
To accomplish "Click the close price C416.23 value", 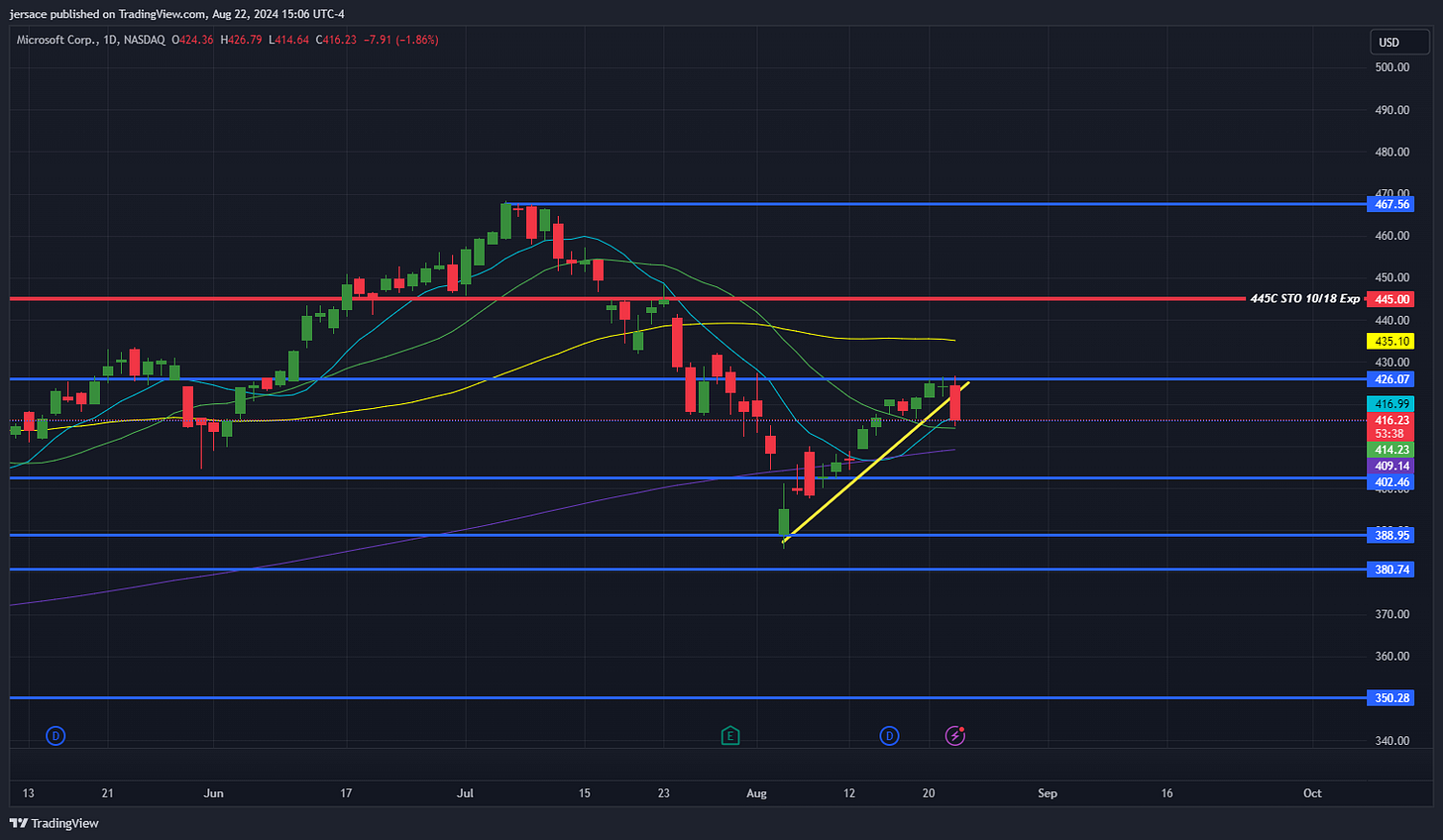I will point(336,40).
